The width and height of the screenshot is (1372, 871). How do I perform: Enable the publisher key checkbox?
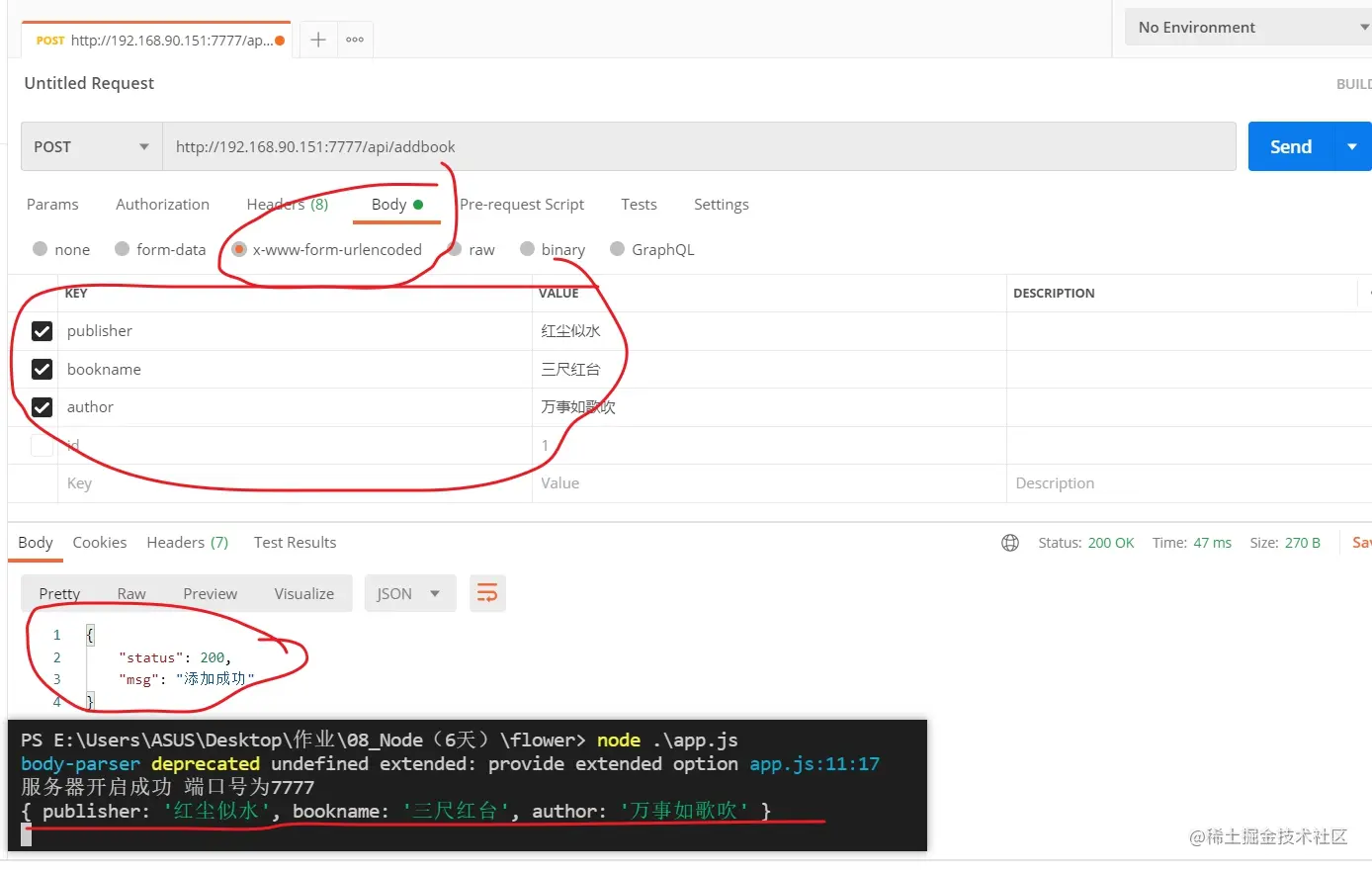[x=42, y=331]
